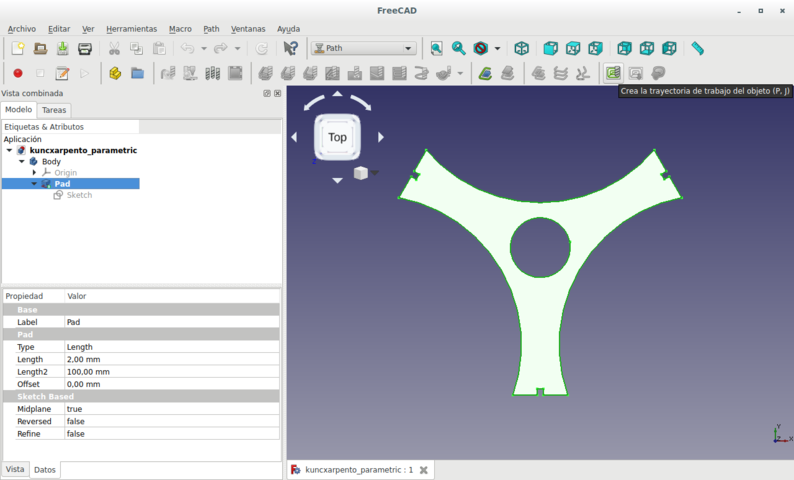
Task: Collapse the Pad tree node
Action: pos(34,184)
